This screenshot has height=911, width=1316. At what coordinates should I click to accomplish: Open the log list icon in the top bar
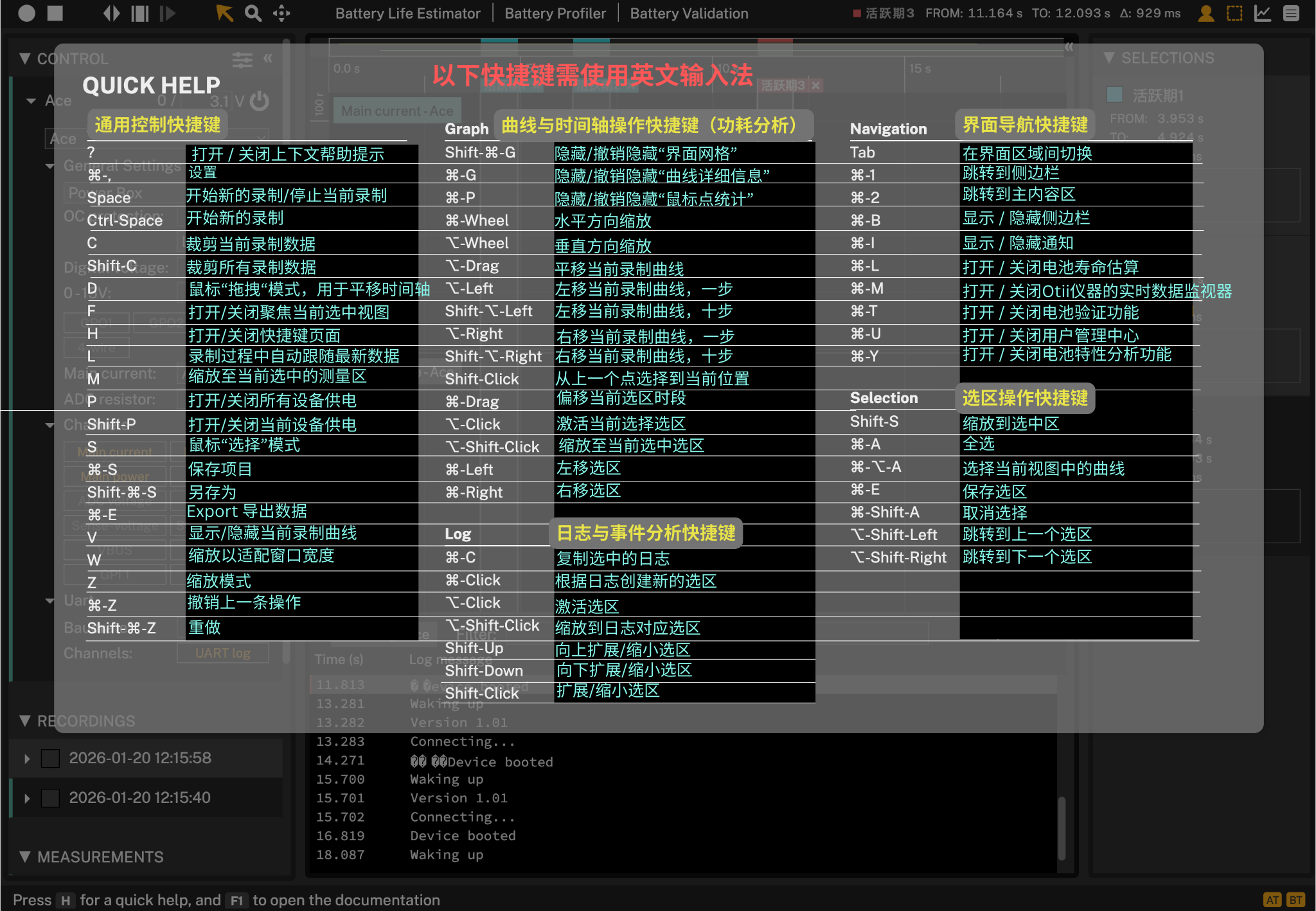1293,13
